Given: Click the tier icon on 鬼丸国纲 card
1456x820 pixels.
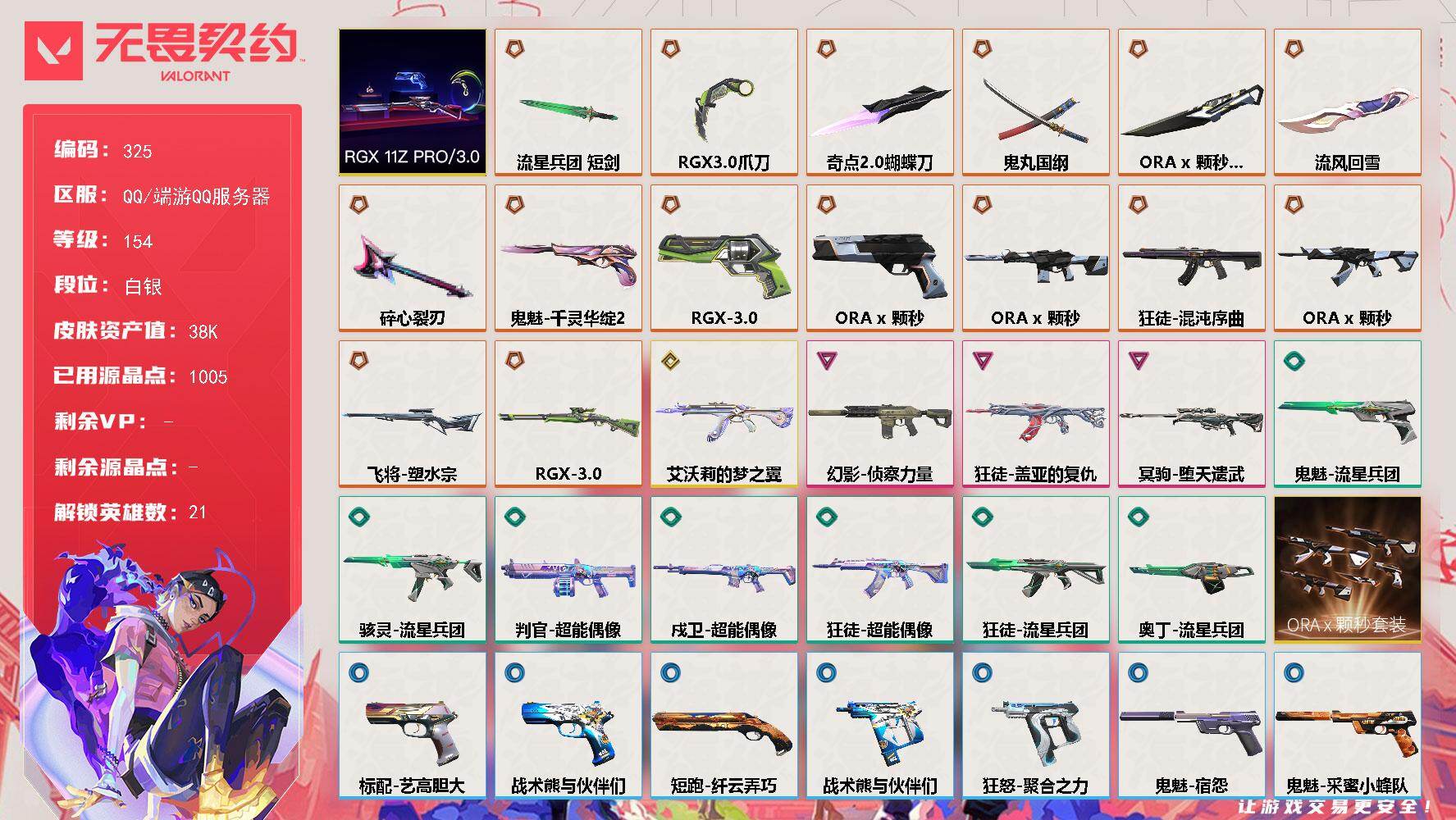Looking at the screenshot, I should click(982, 49).
